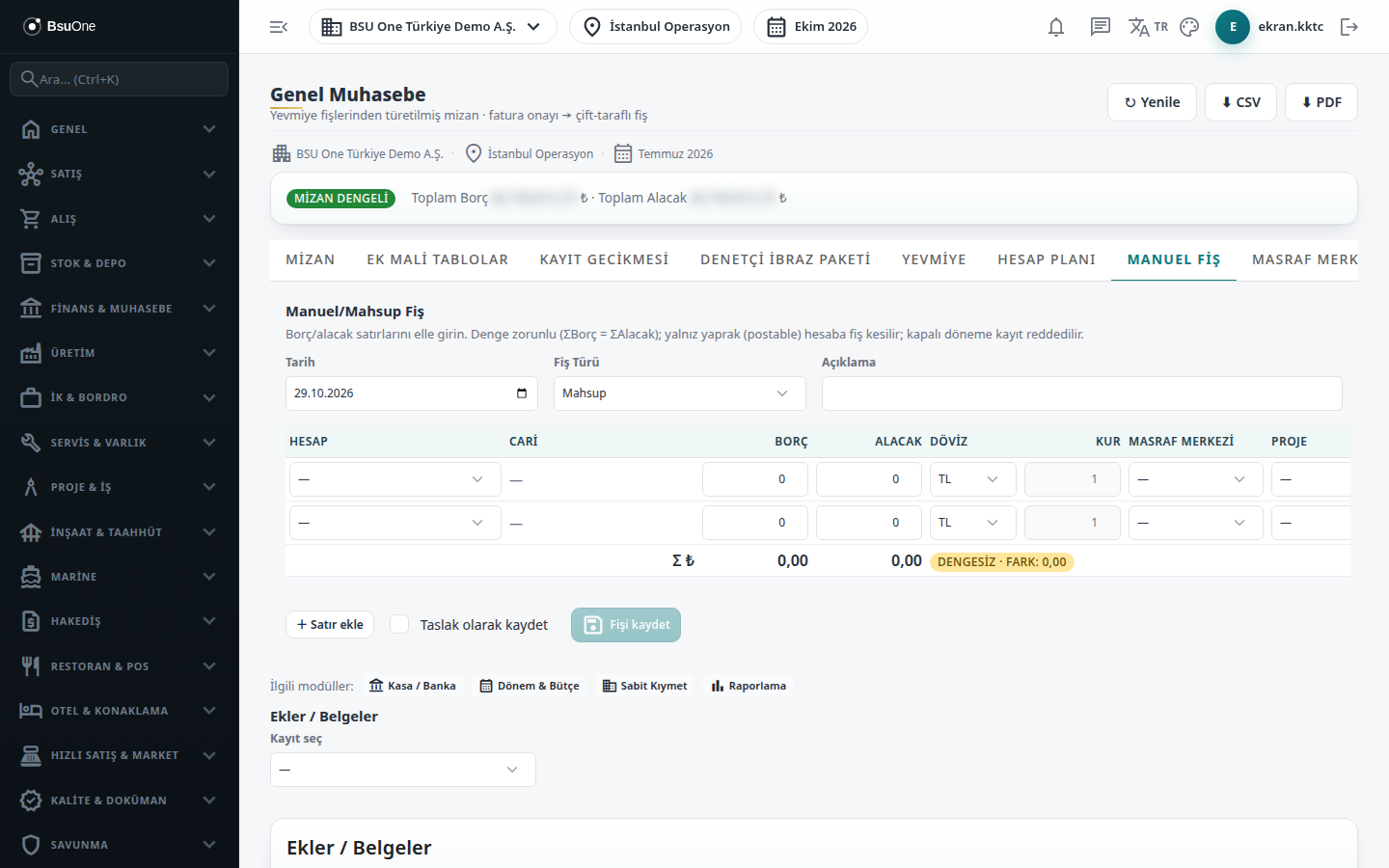Open company selector BSU One Türkiye Demo
The image size is (1389, 868).
(432, 27)
